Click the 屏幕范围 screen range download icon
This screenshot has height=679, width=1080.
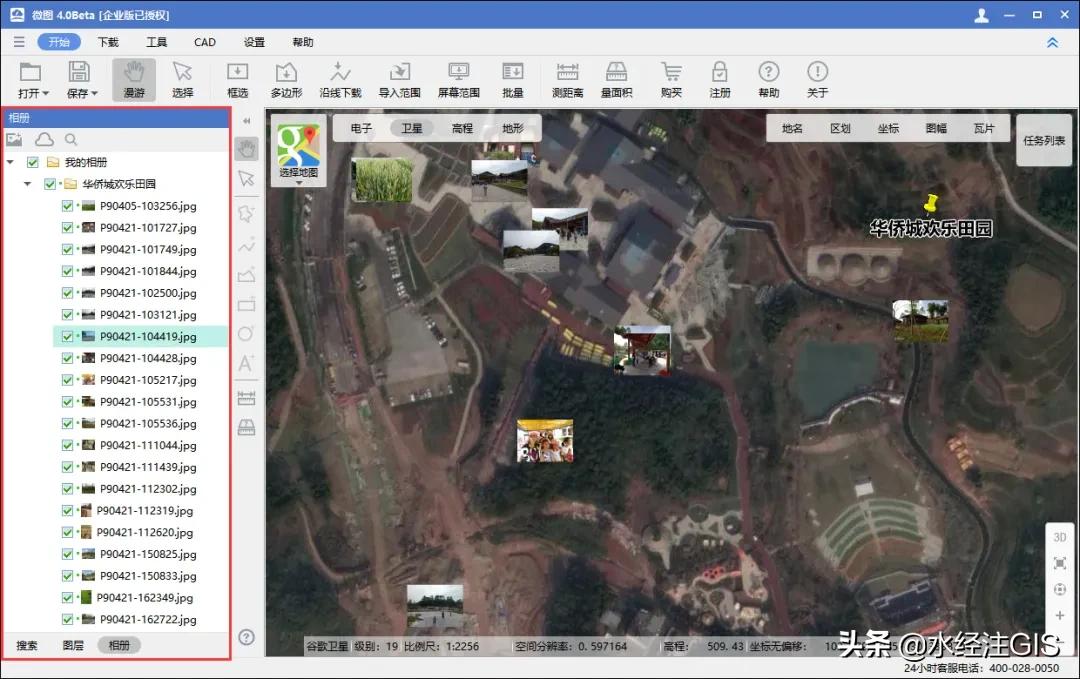[x=457, y=79]
